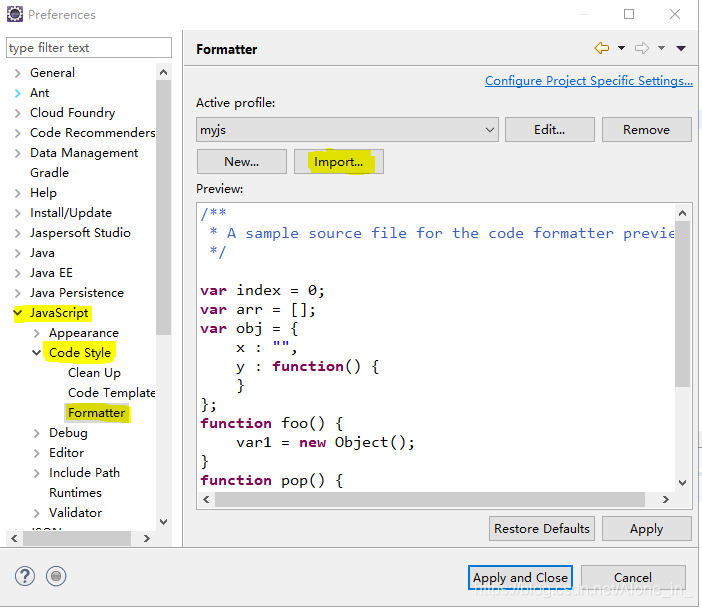Click tree panel scroll-down arrow
Screen dimensions: 702x608
click(x=163, y=522)
